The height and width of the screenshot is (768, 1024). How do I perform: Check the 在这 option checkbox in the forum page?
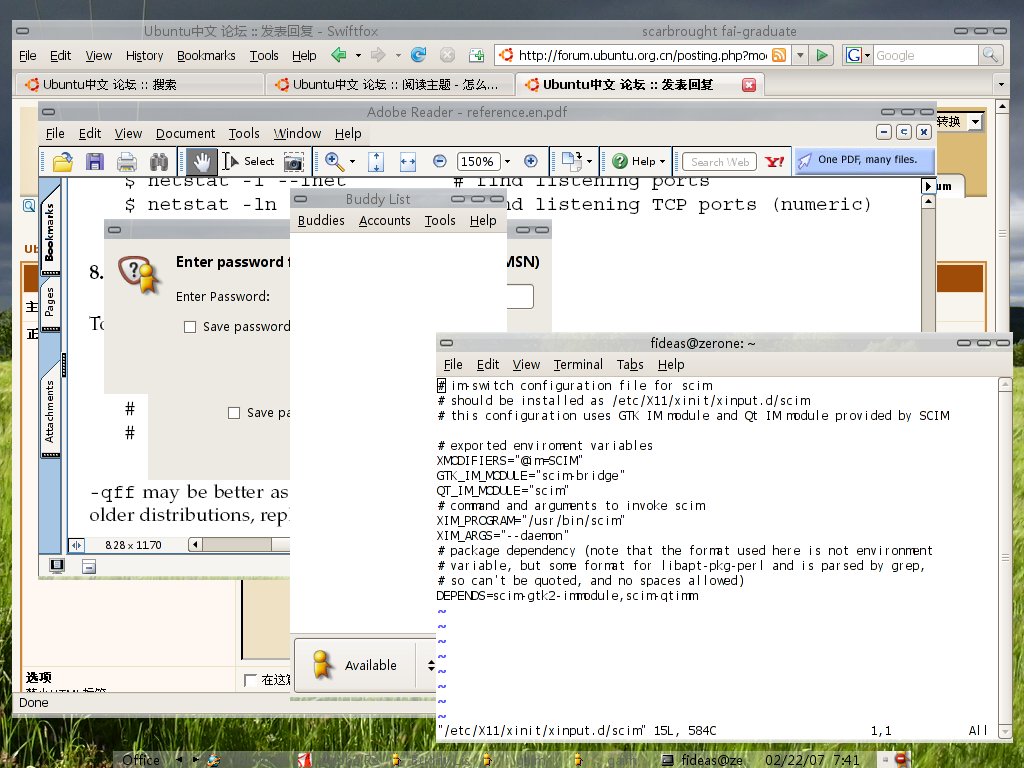249,680
